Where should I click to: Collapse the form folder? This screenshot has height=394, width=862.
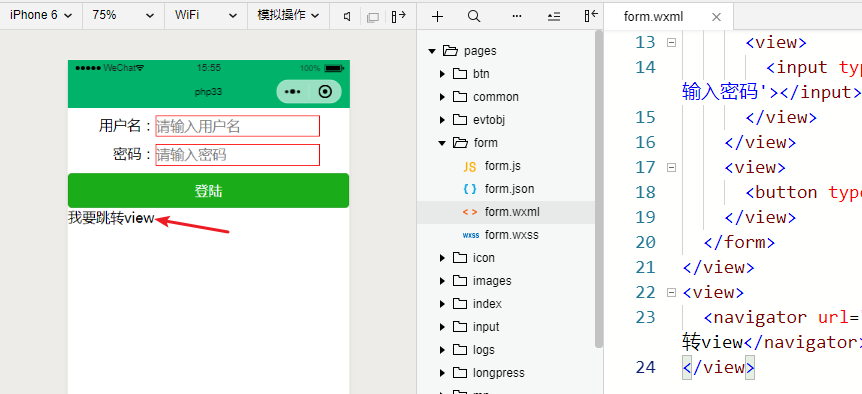tap(442, 143)
